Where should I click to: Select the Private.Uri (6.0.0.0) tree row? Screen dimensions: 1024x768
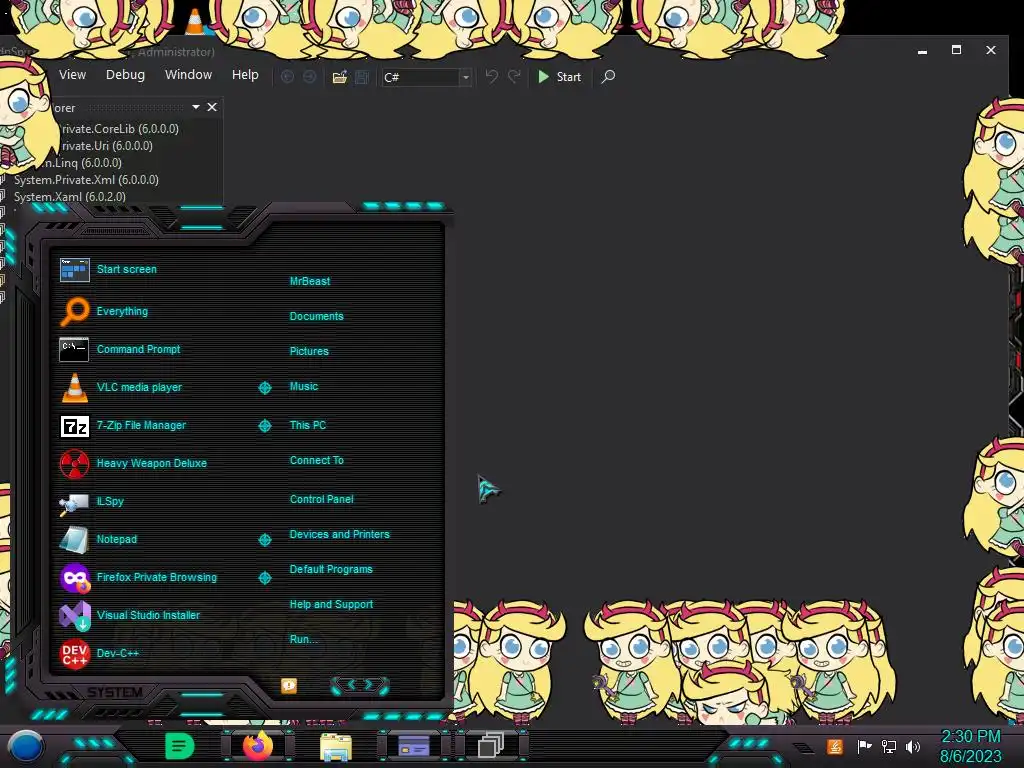pyautogui.click(x=107, y=146)
